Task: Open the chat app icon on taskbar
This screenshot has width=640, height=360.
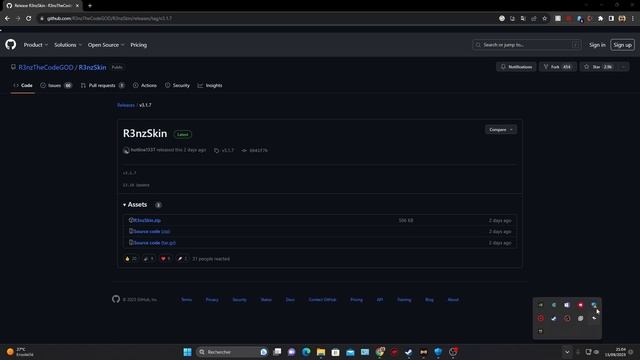Action: (291, 352)
